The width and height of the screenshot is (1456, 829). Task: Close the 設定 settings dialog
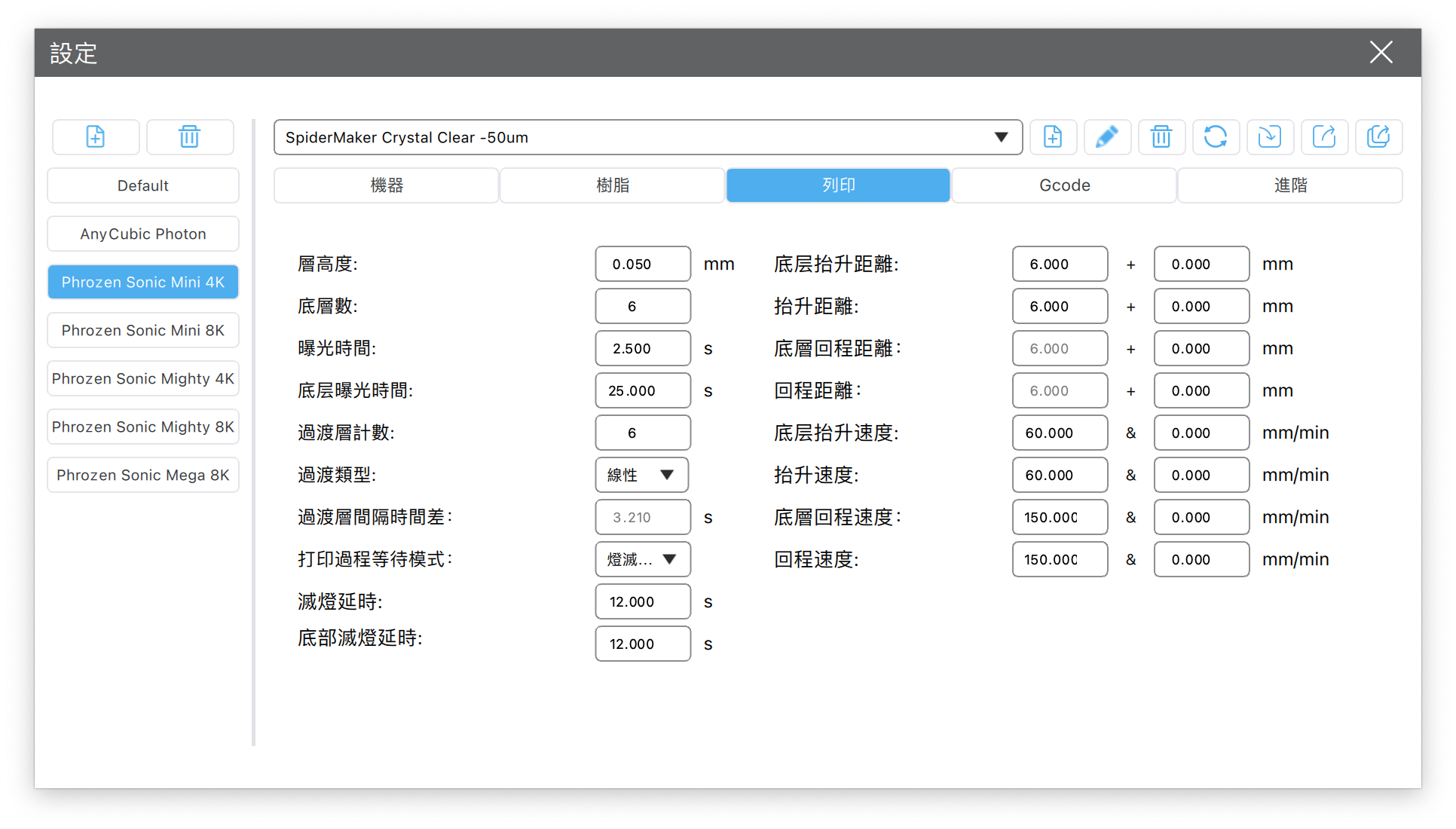[1381, 53]
